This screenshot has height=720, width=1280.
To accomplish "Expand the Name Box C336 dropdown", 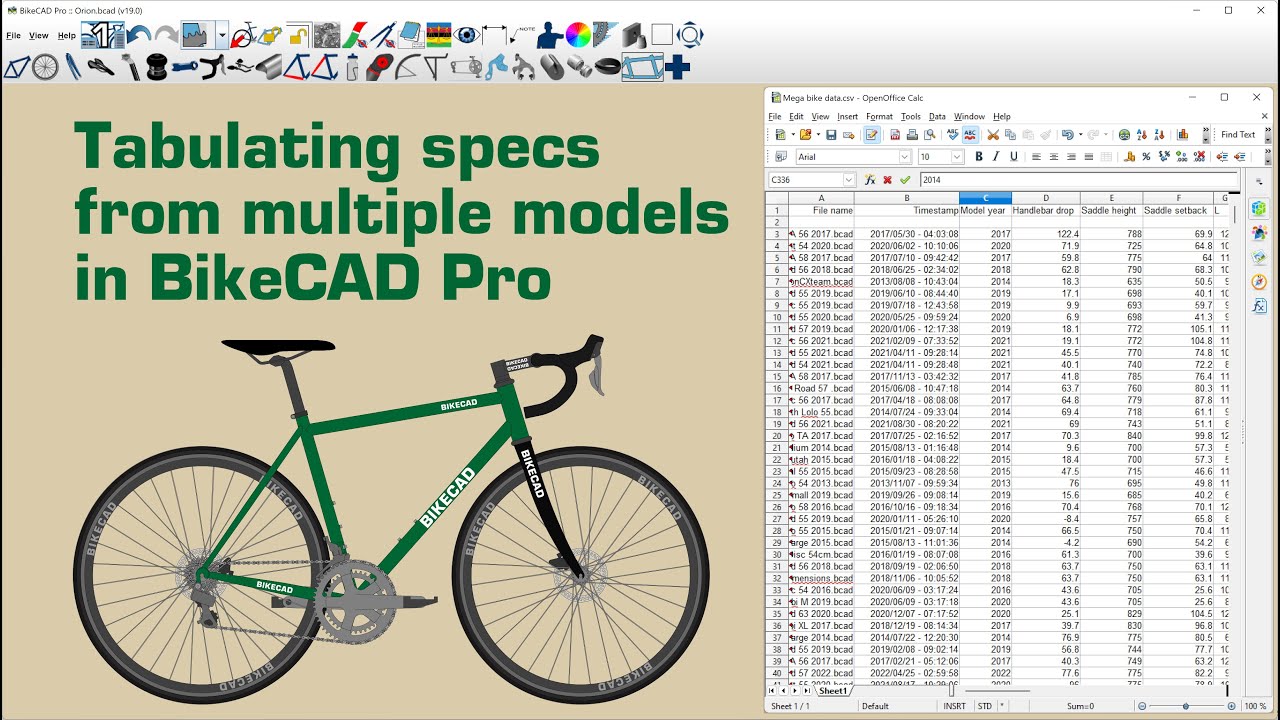I will 850,180.
